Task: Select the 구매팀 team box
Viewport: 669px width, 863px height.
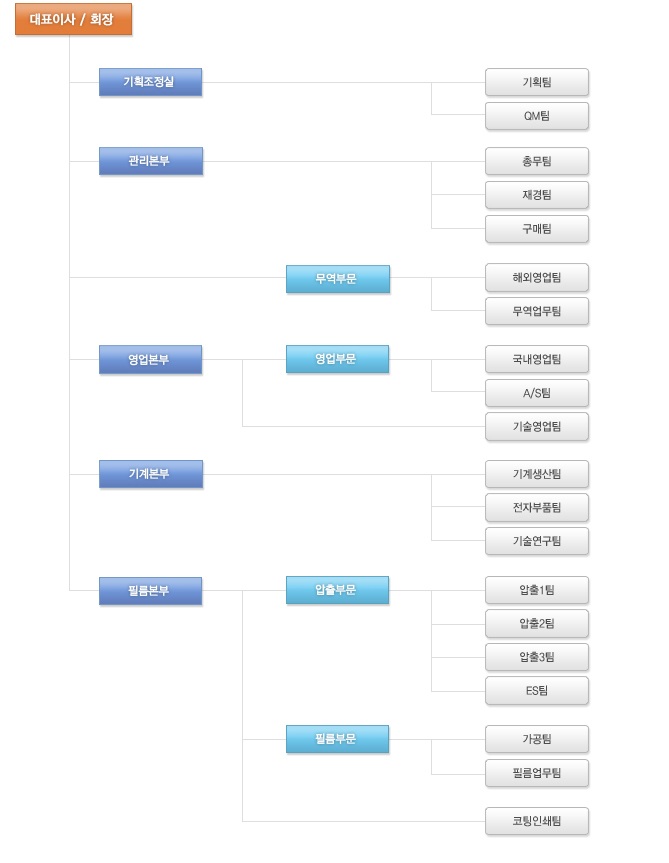Action: tap(537, 229)
